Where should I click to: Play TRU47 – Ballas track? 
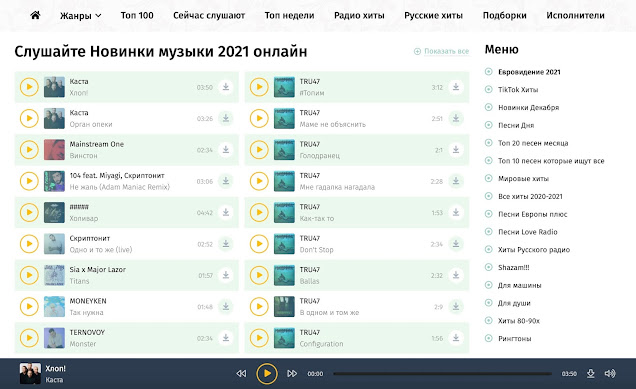(259, 275)
